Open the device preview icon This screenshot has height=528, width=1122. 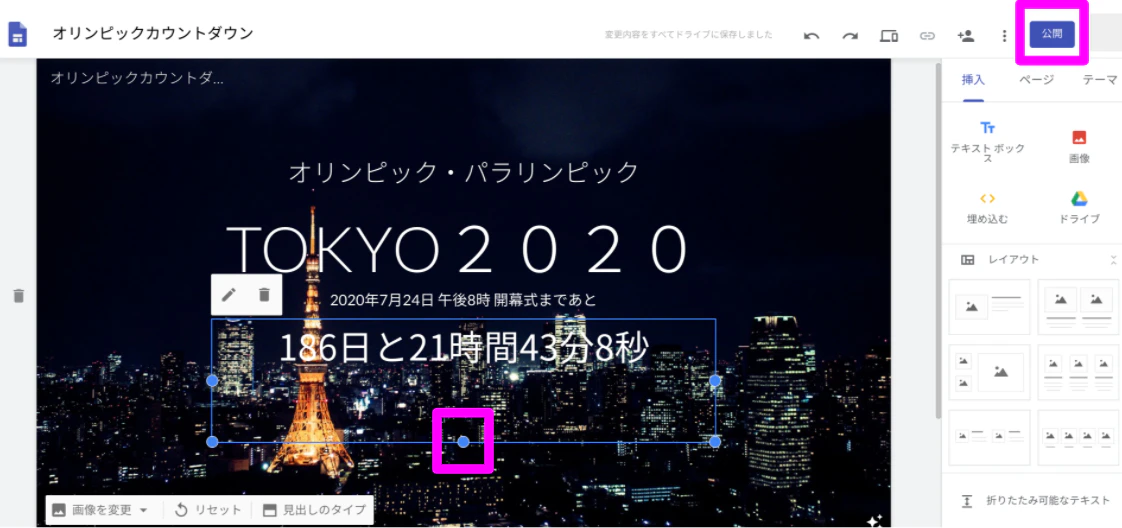click(889, 35)
